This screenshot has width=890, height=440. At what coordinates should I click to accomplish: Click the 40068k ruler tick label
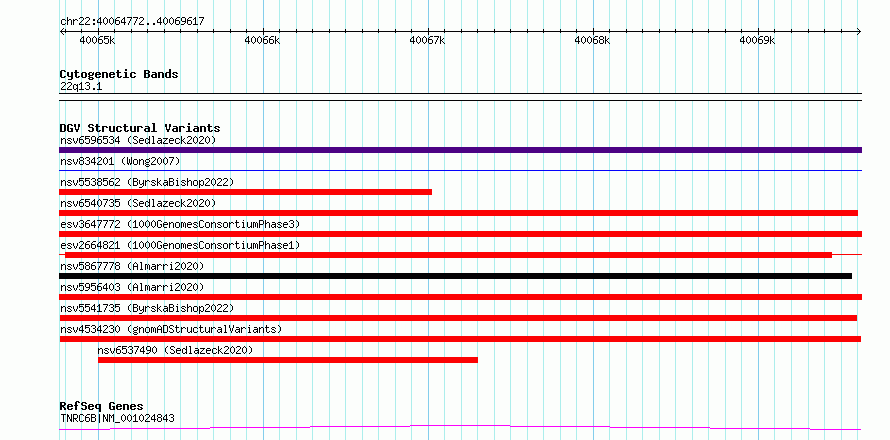(592, 40)
